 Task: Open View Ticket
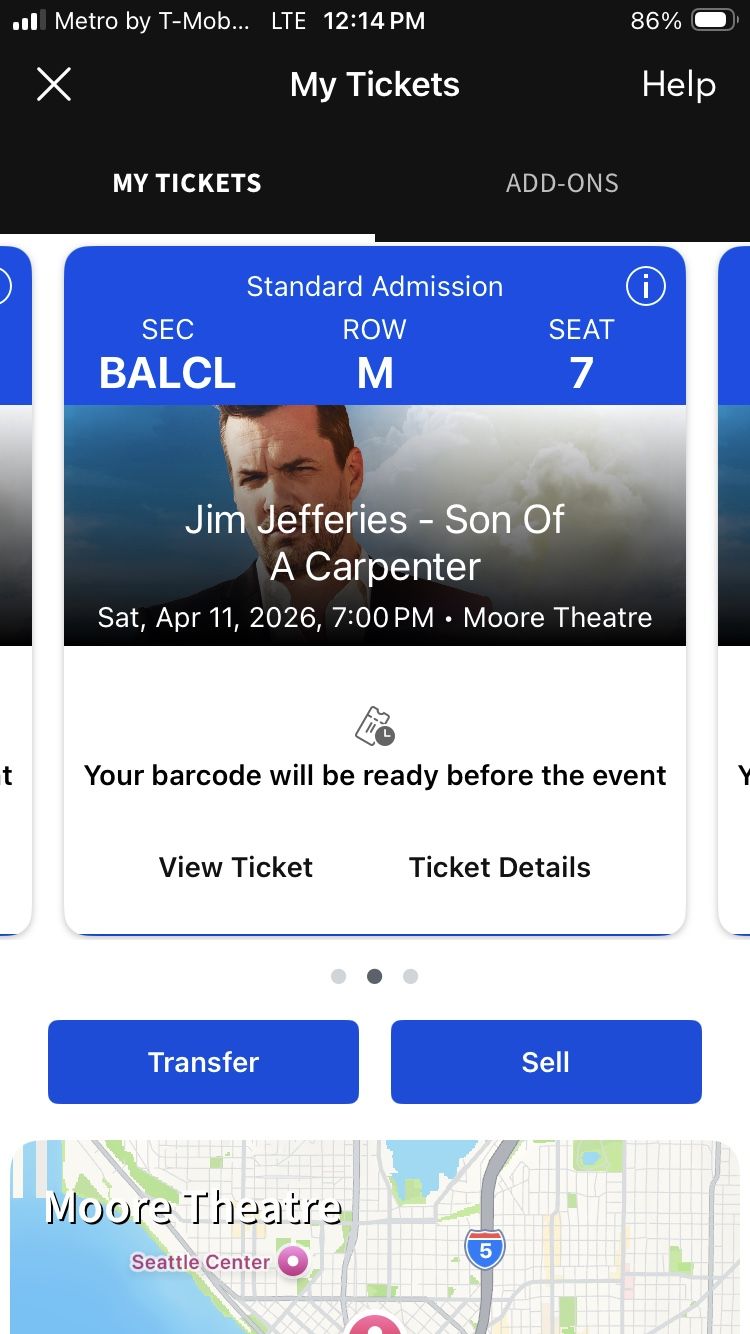pos(236,867)
